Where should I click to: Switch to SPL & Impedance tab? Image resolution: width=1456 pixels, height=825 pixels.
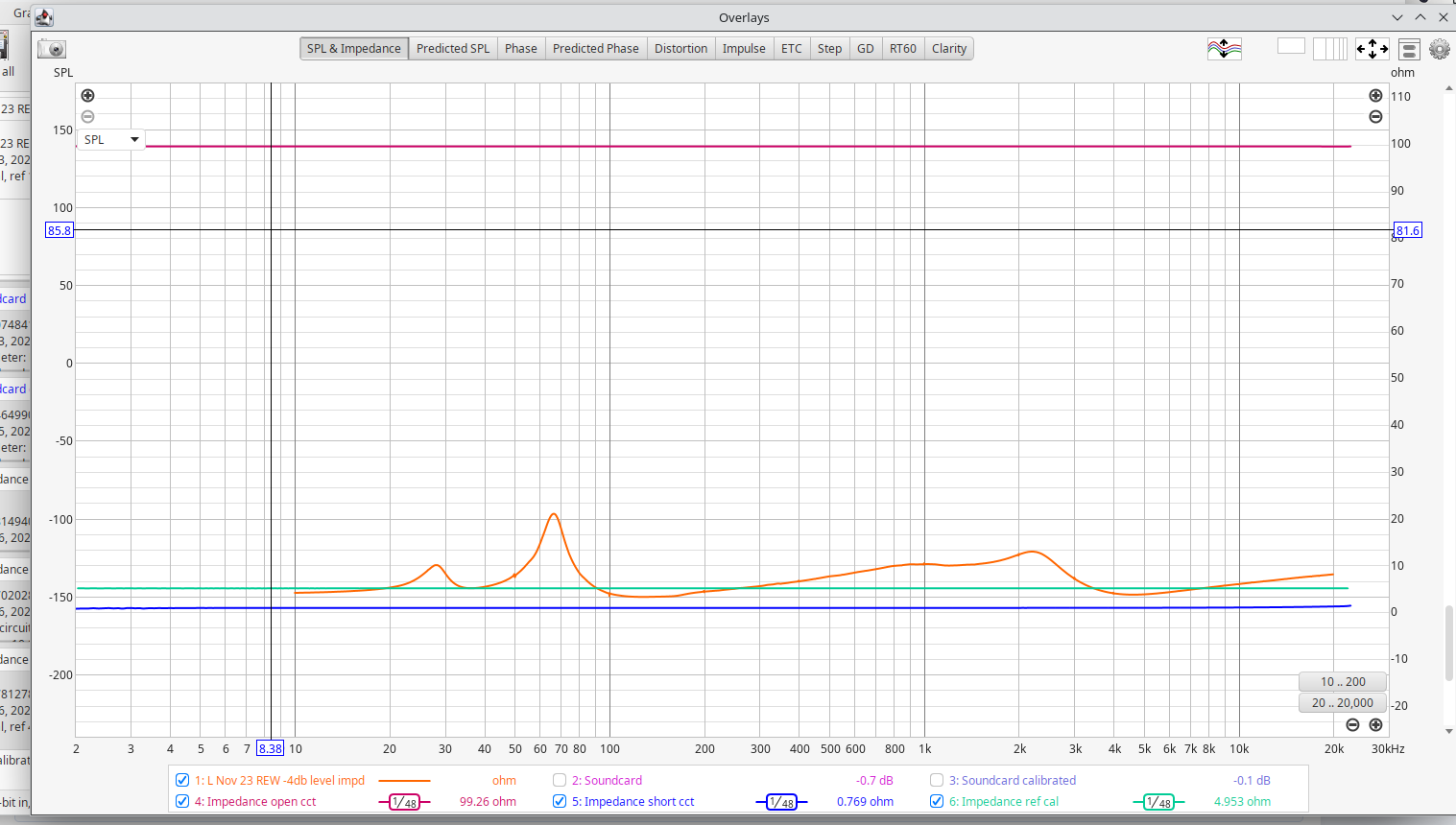[354, 48]
